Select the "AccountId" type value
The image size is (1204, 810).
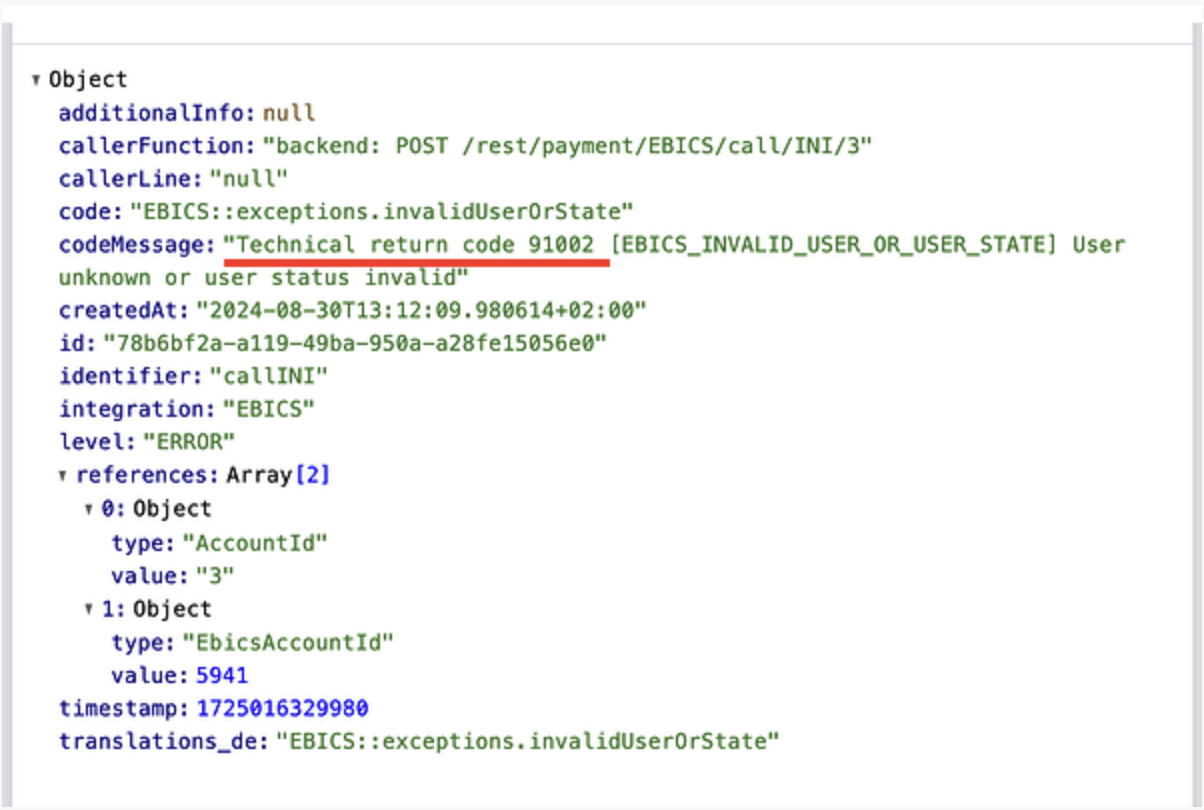tap(254, 543)
